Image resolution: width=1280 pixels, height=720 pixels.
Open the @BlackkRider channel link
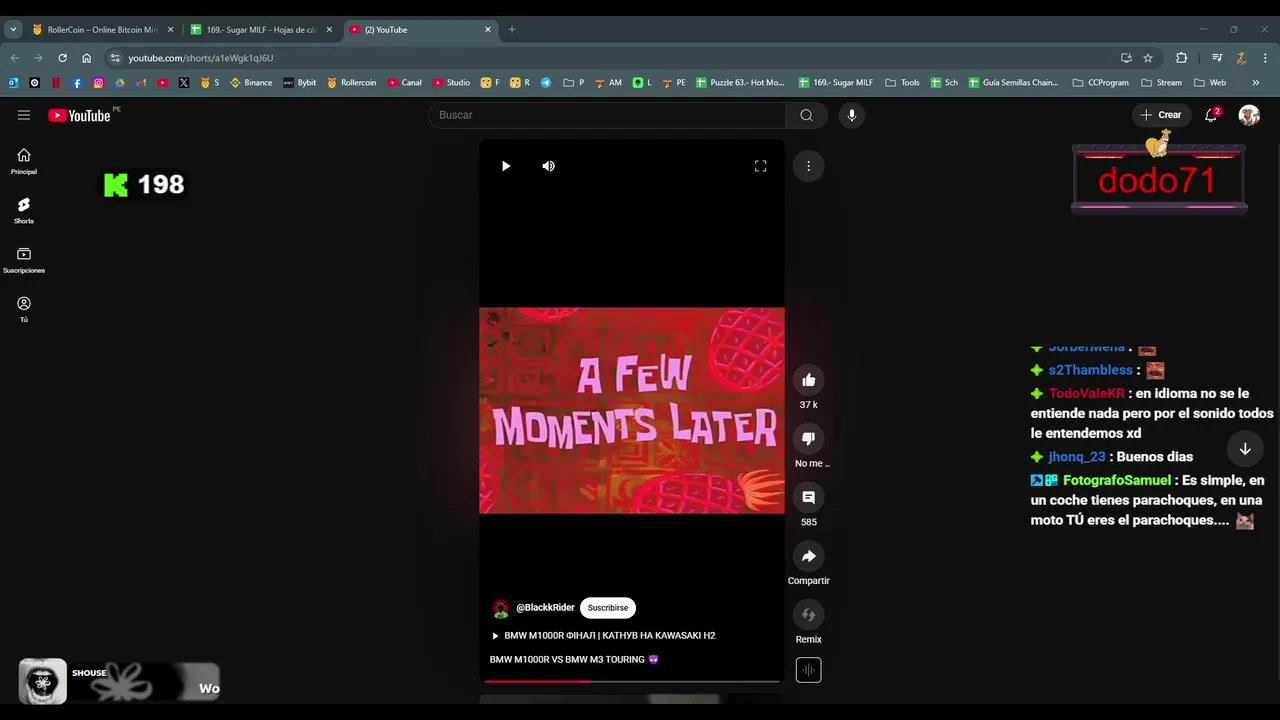coord(545,608)
